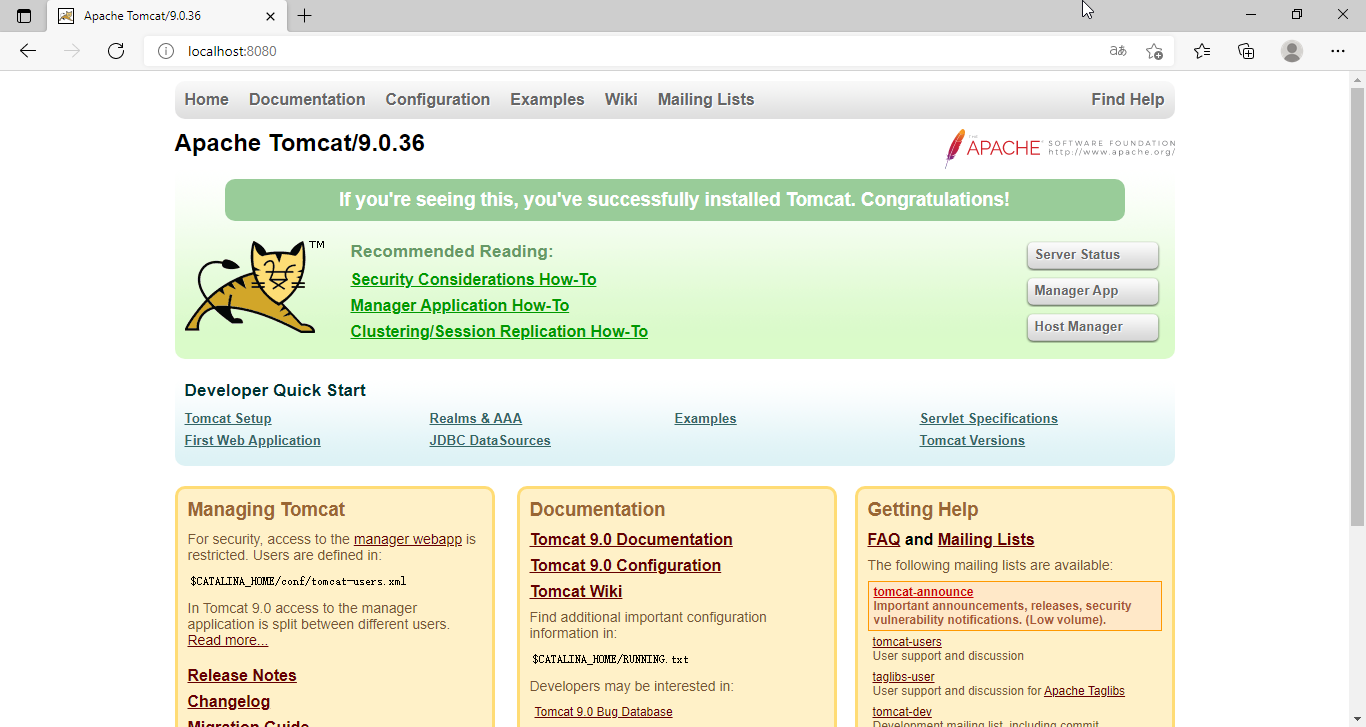1366x727 pixels.
Task: Open the Favorites list icon
Action: 1202,51
